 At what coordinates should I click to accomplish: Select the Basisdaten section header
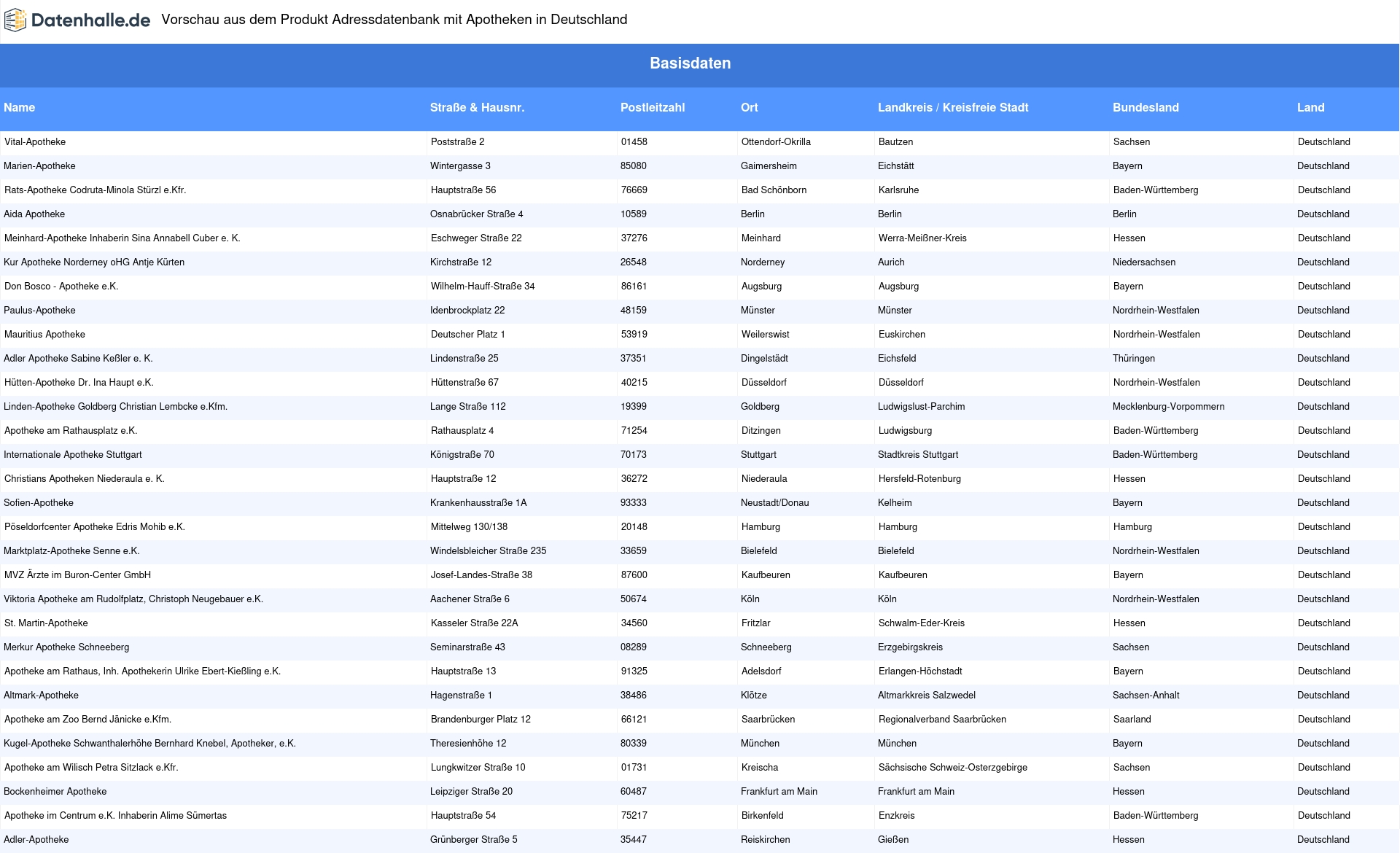[691, 63]
